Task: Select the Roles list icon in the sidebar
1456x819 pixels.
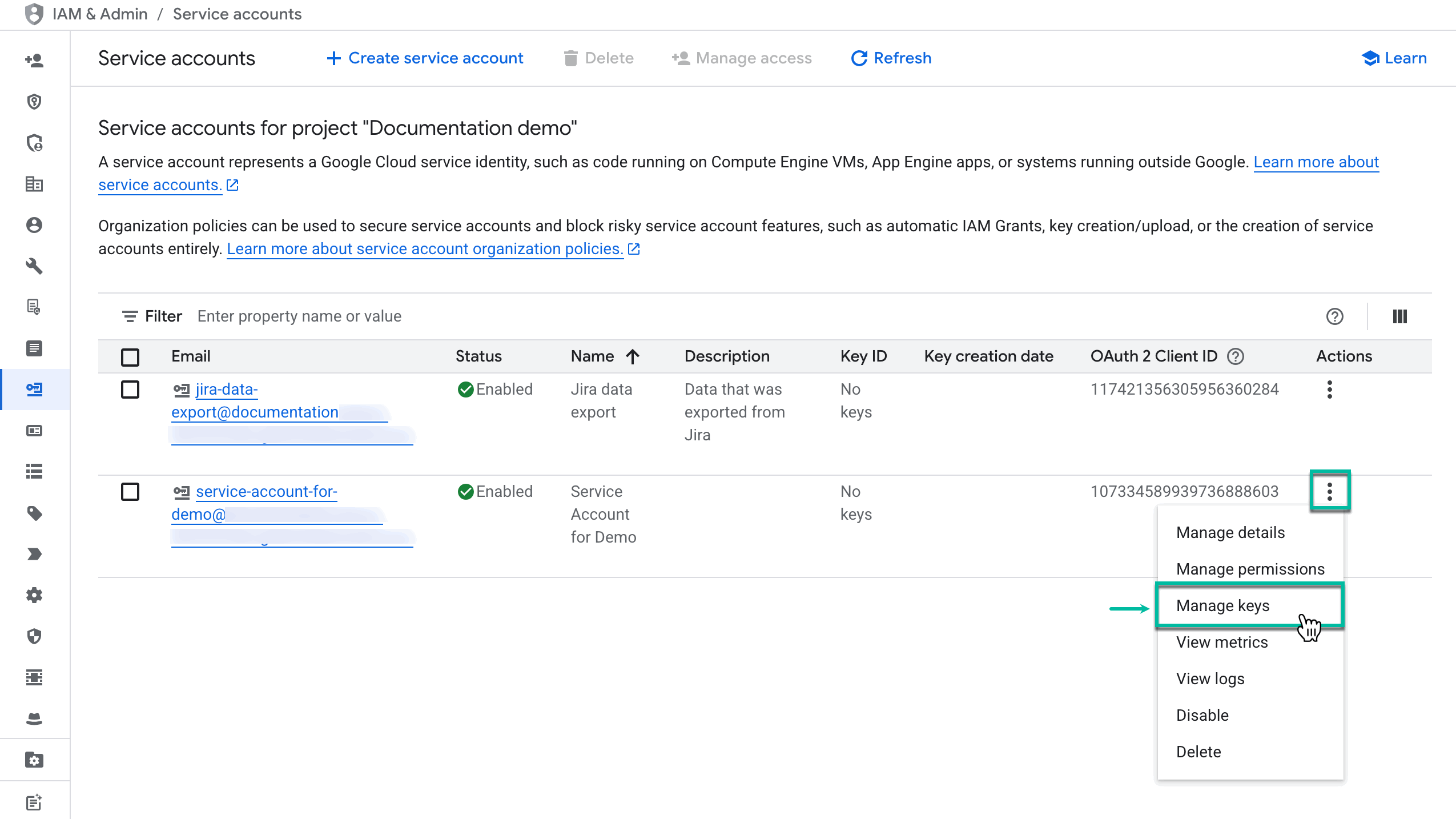Action: 34,471
